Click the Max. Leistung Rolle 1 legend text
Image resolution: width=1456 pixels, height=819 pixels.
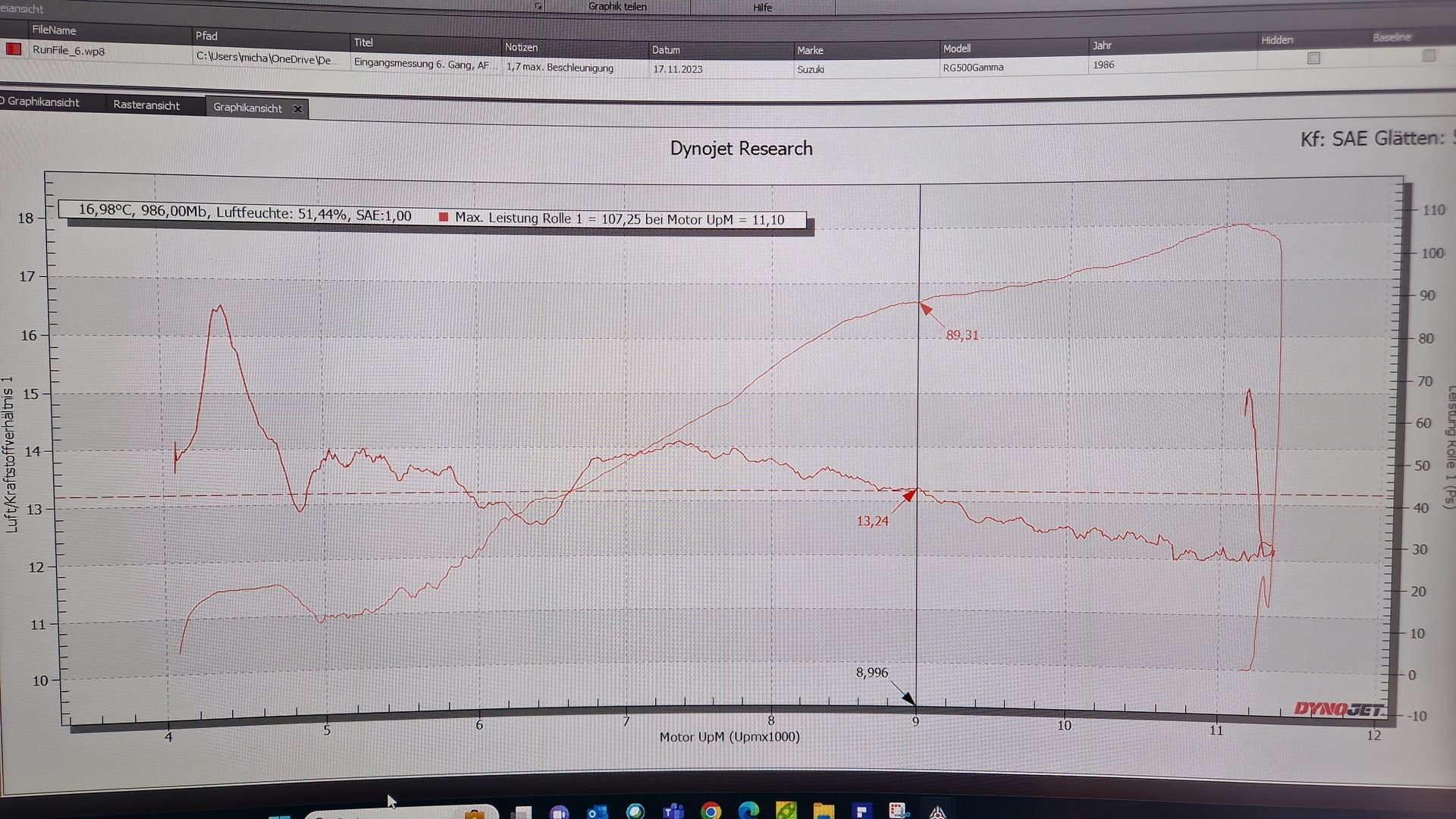[620, 219]
